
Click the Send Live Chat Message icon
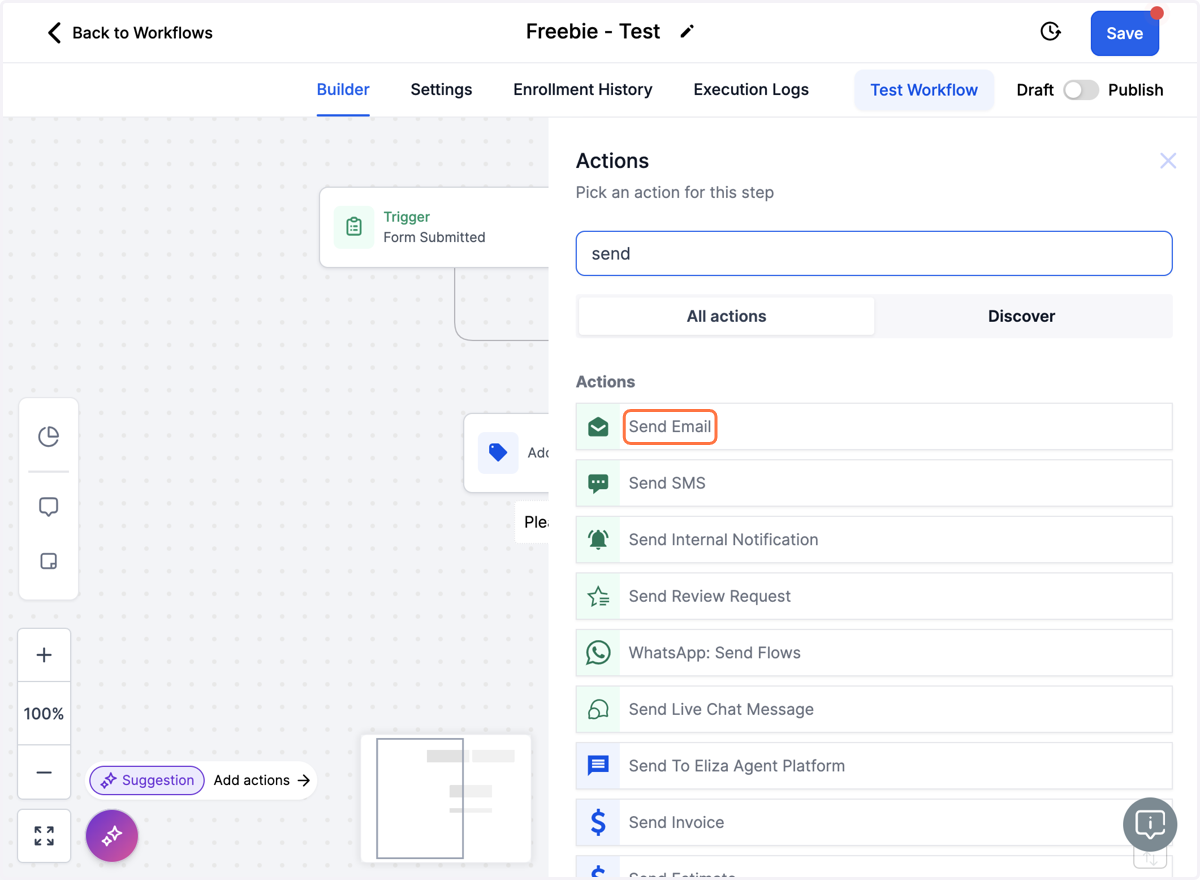point(598,710)
